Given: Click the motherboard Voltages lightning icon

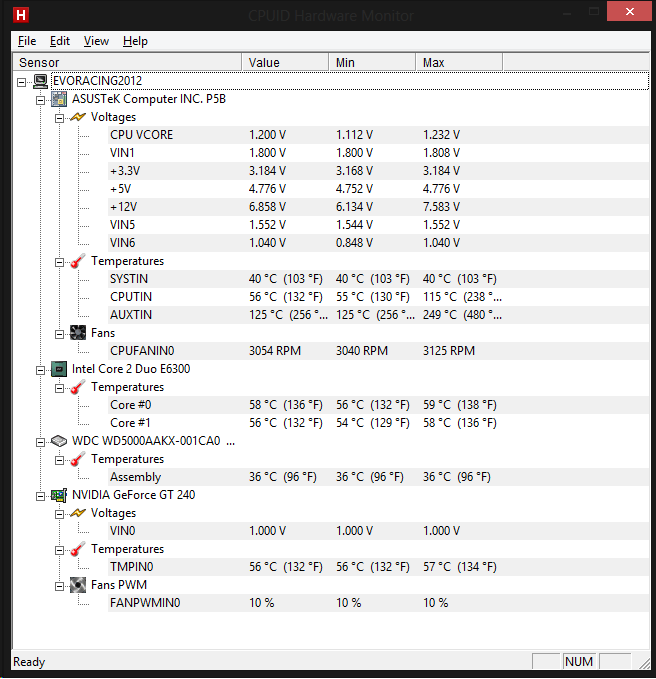Looking at the screenshot, I should click(78, 117).
